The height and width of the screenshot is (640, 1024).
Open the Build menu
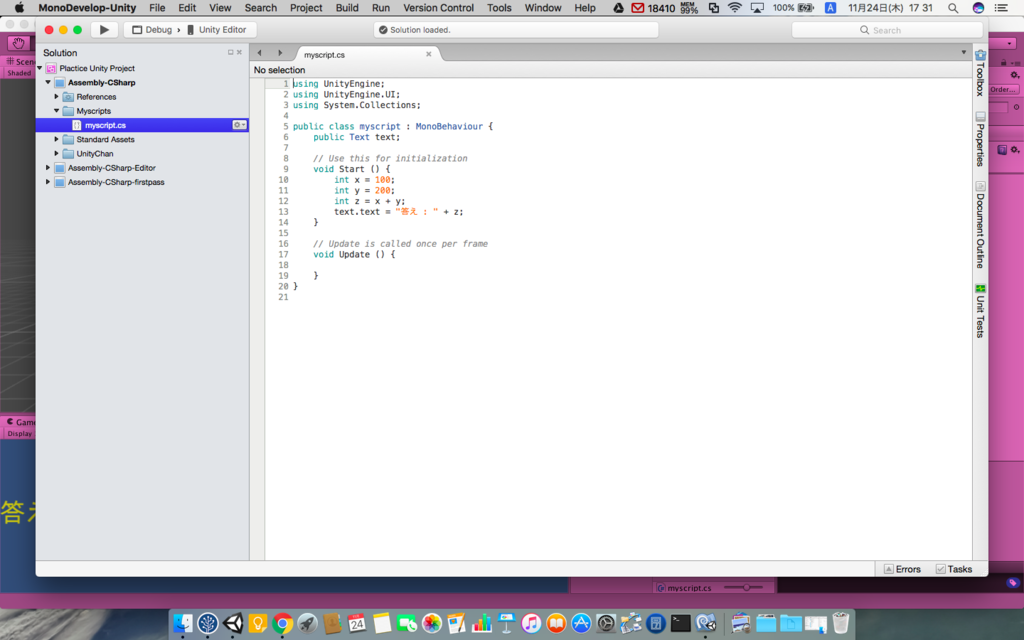tap(347, 8)
